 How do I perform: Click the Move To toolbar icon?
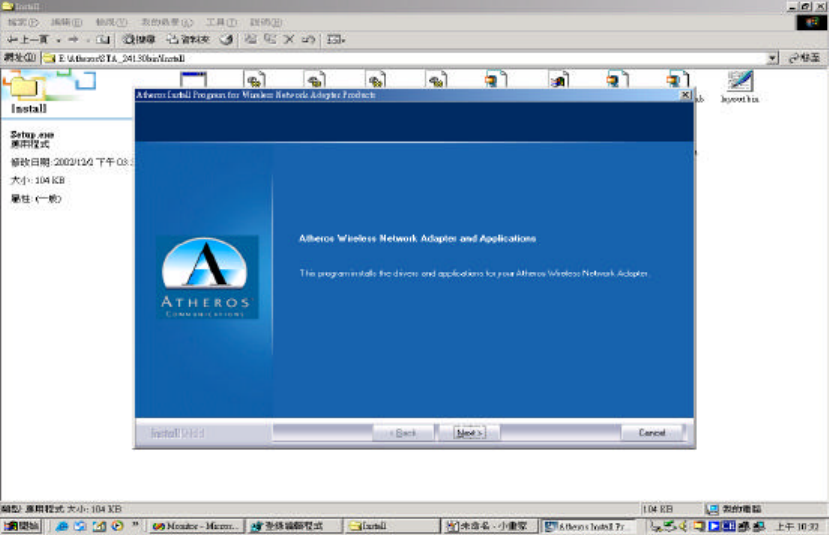(x=251, y=39)
